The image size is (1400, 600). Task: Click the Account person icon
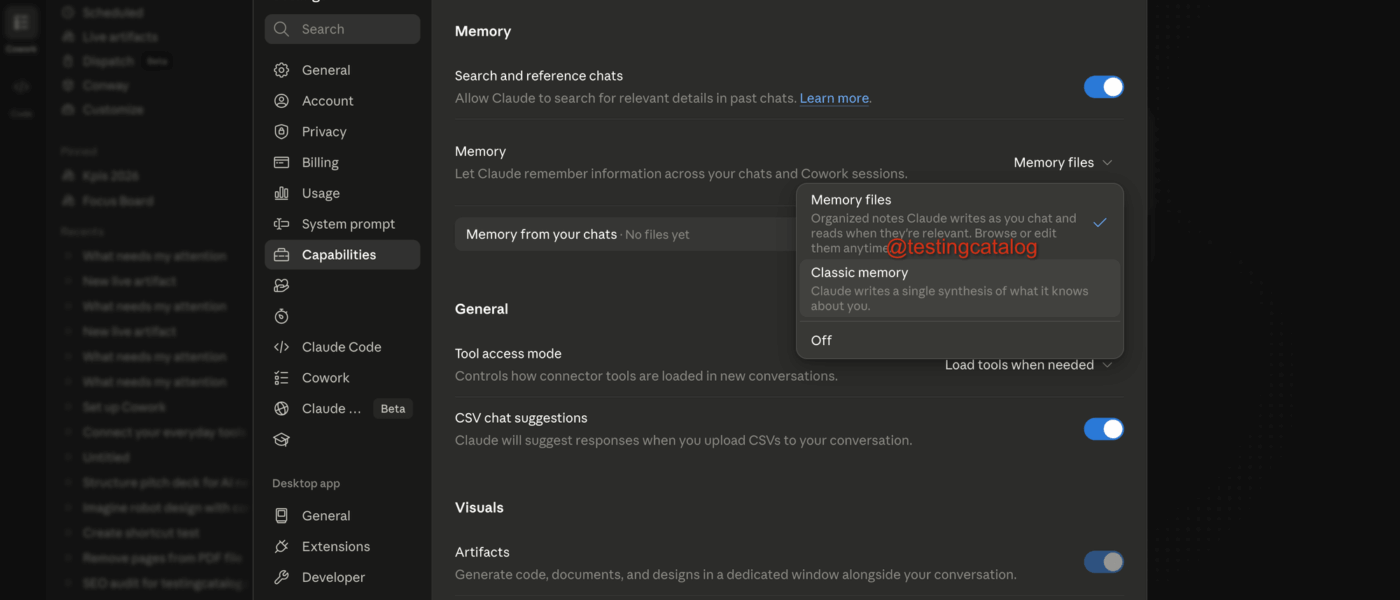click(x=282, y=101)
